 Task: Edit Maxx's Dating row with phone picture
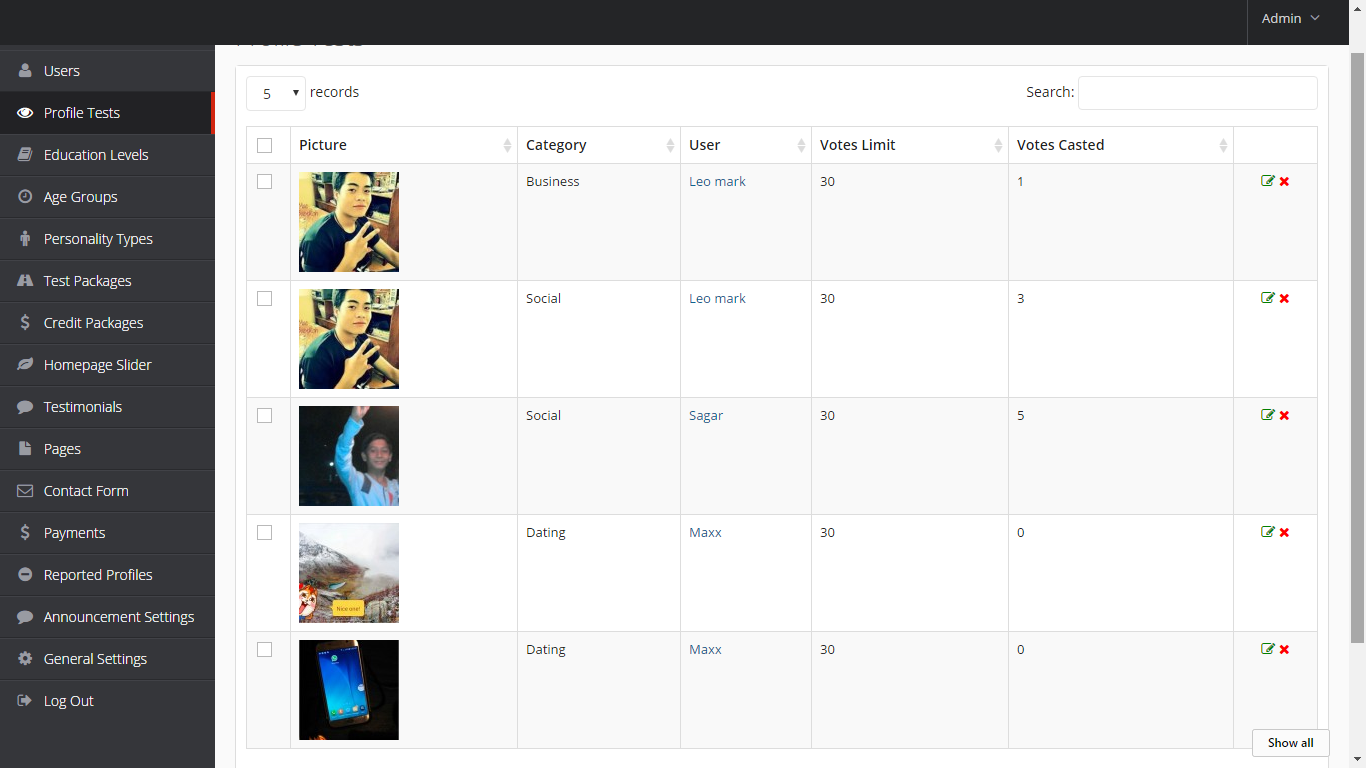point(1268,649)
